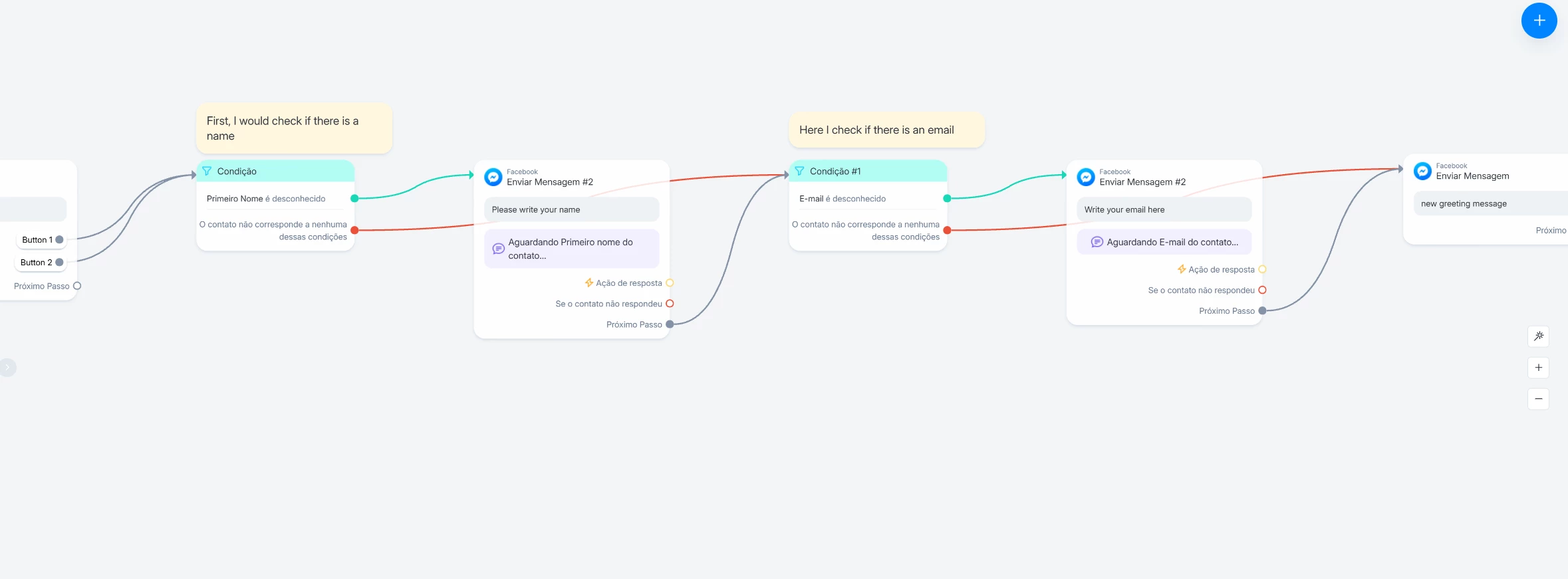The image size is (1568, 579).
Task: Click Button 1 output connector
Action: pos(59,240)
